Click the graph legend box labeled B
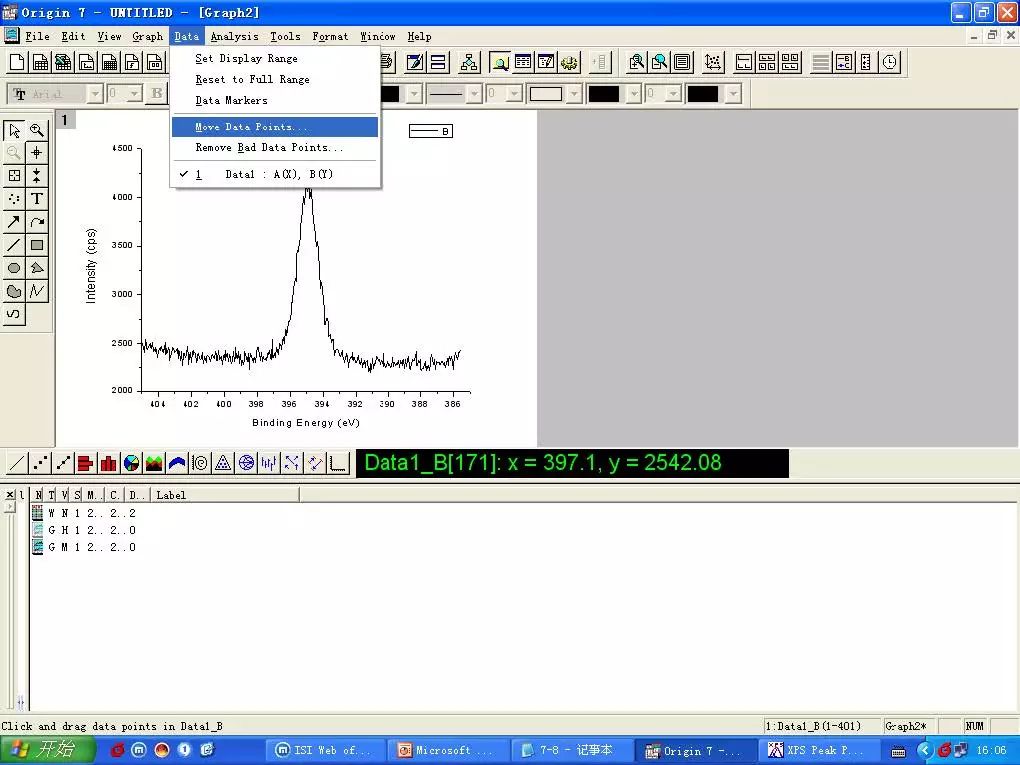Image resolution: width=1020 pixels, height=765 pixels. [431, 131]
